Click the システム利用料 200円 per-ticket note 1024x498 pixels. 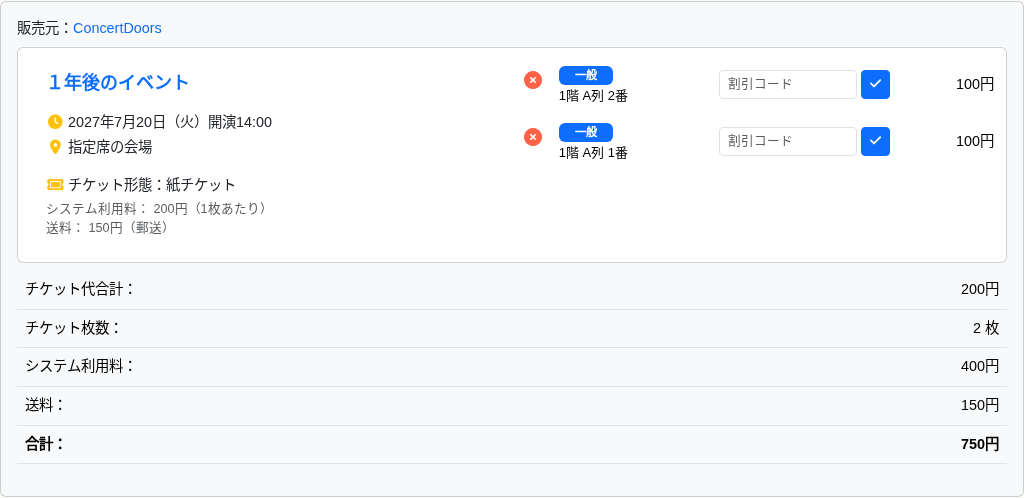coord(157,208)
